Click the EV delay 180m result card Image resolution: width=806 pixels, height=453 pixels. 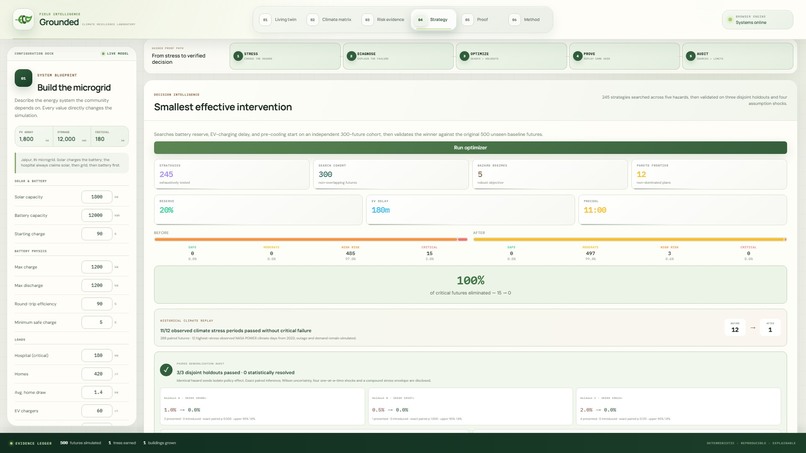[470, 209]
